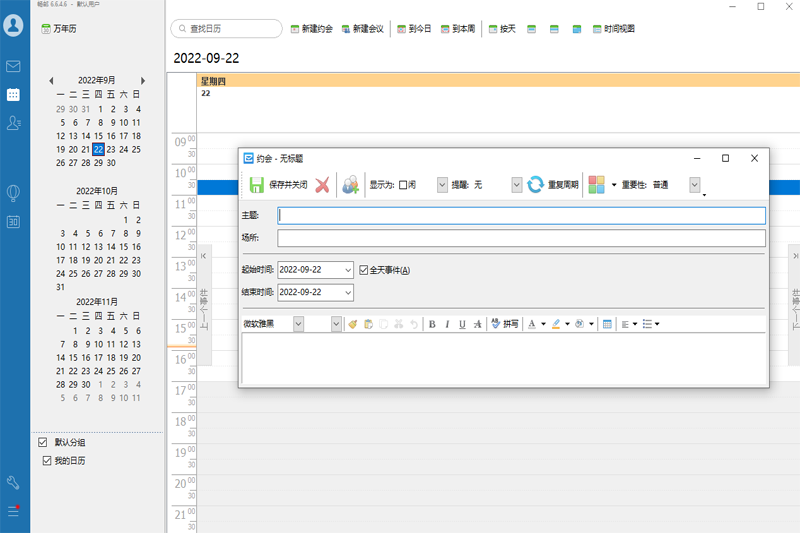Image resolution: width=800 pixels, height=533 pixels.
Task: Open the mail view in left sidebar
Action: coord(14,66)
